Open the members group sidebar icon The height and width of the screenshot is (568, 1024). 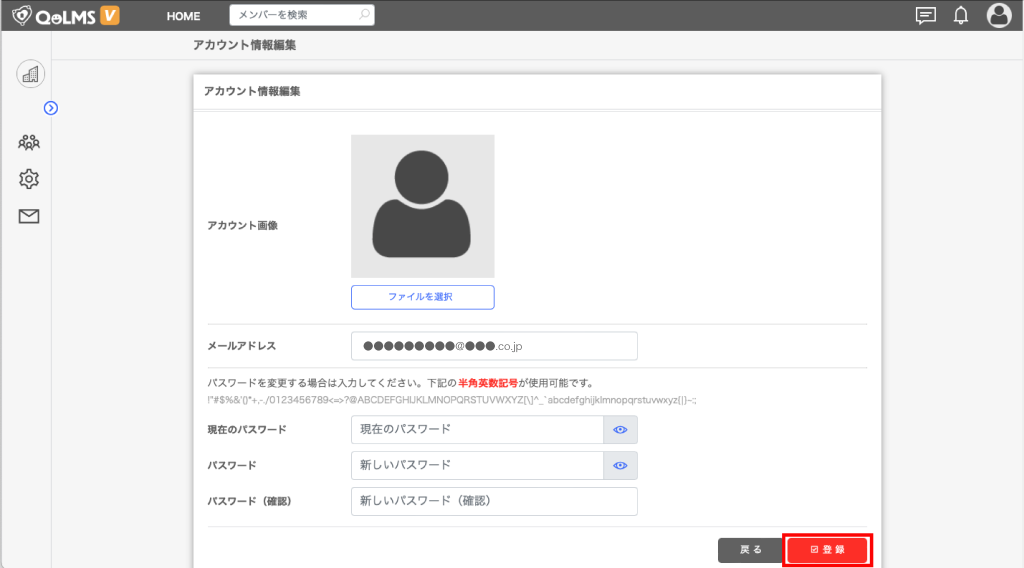[29, 142]
